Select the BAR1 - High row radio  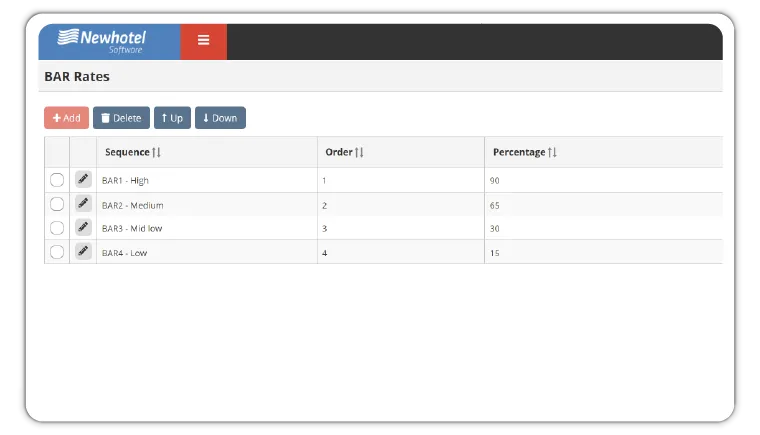click(57, 180)
